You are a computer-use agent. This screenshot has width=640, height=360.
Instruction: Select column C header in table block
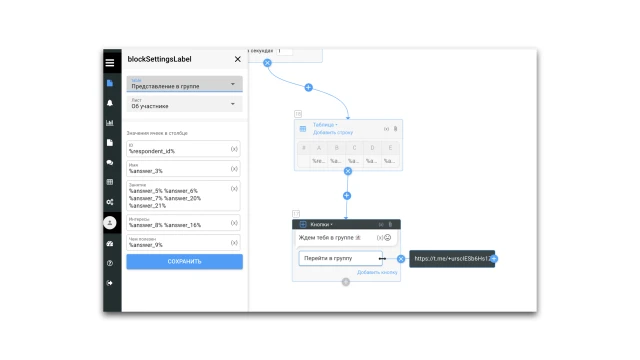click(x=354, y=148)
